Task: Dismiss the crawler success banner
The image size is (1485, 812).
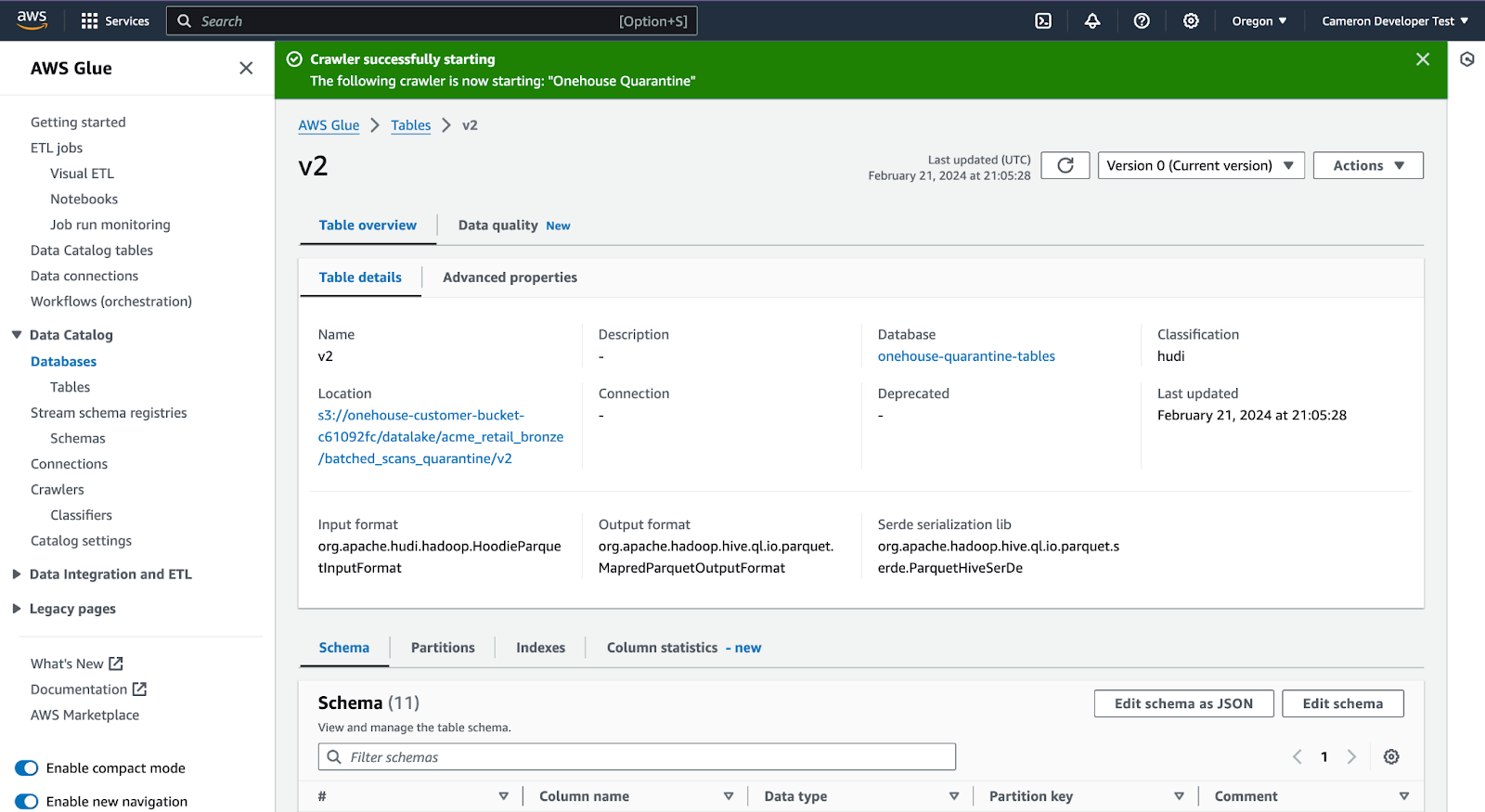Action: point(1423,59)
